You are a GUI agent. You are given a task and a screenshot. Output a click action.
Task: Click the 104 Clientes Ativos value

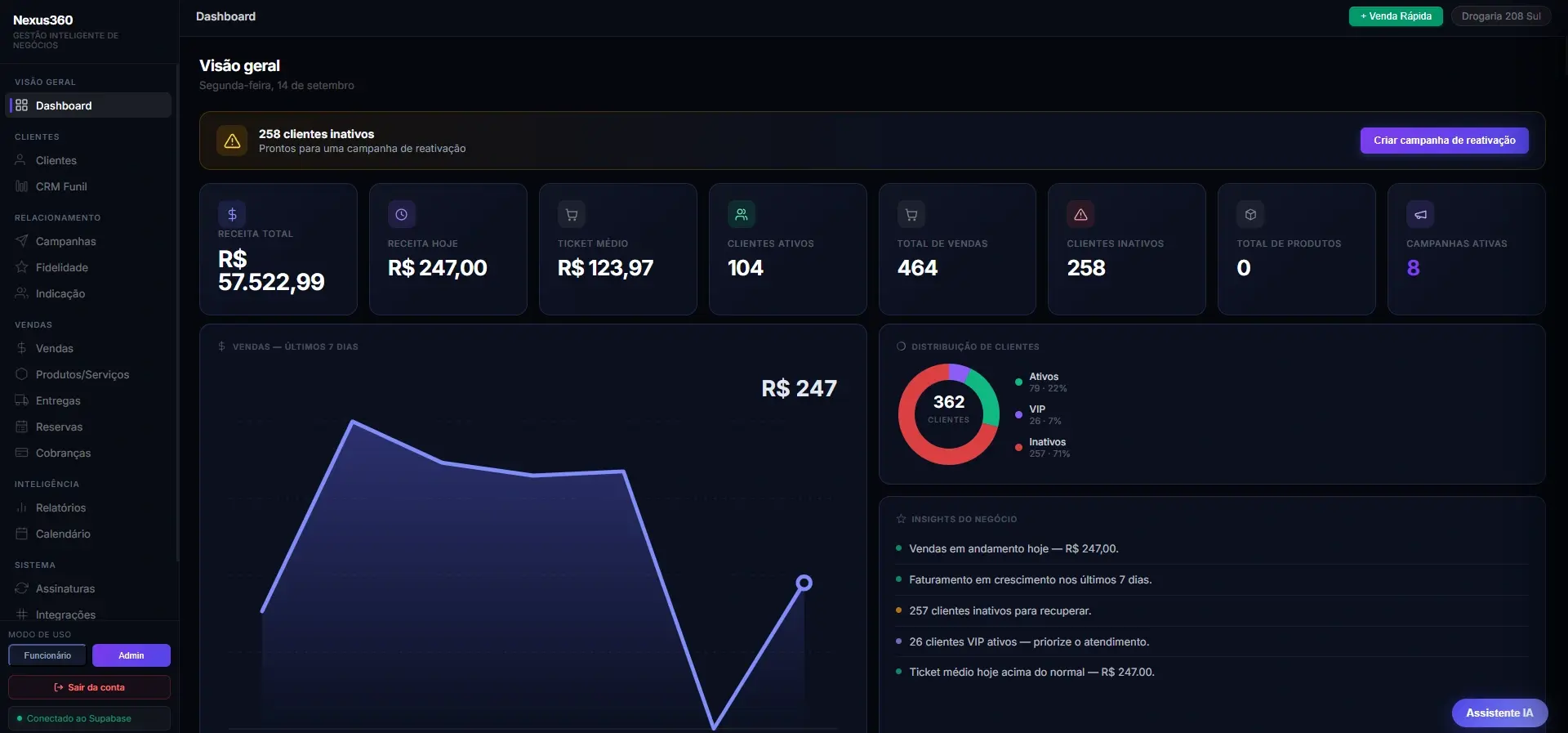point(745,268)
